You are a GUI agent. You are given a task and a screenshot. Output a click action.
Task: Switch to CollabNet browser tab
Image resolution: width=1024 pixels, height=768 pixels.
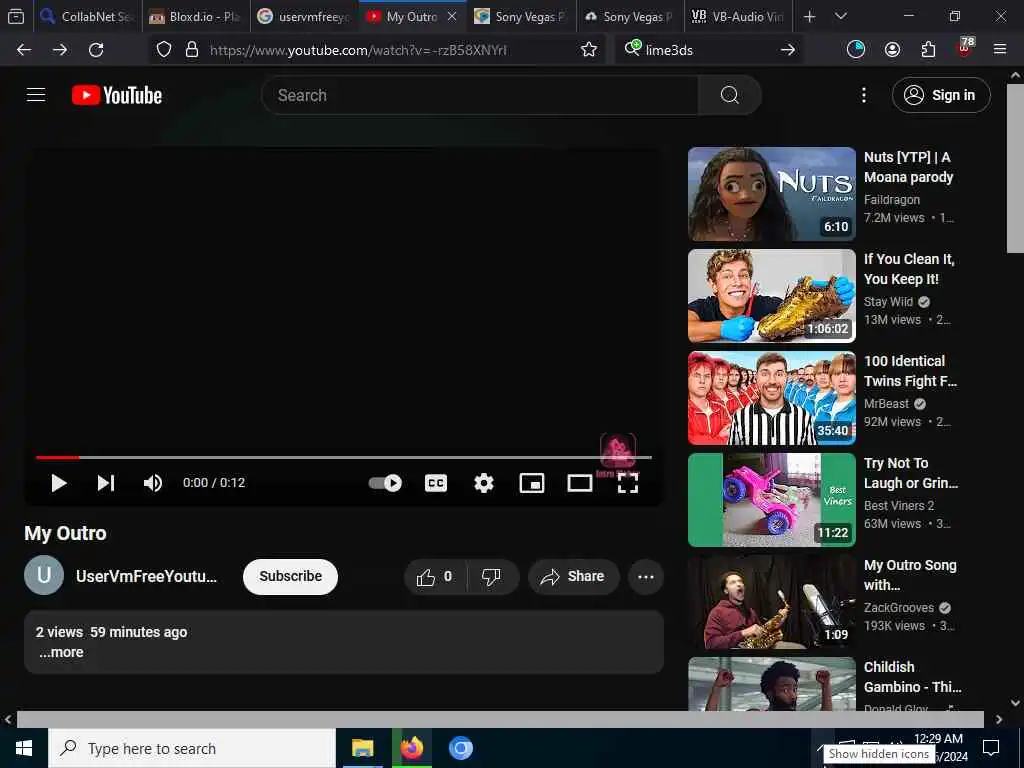88,16
